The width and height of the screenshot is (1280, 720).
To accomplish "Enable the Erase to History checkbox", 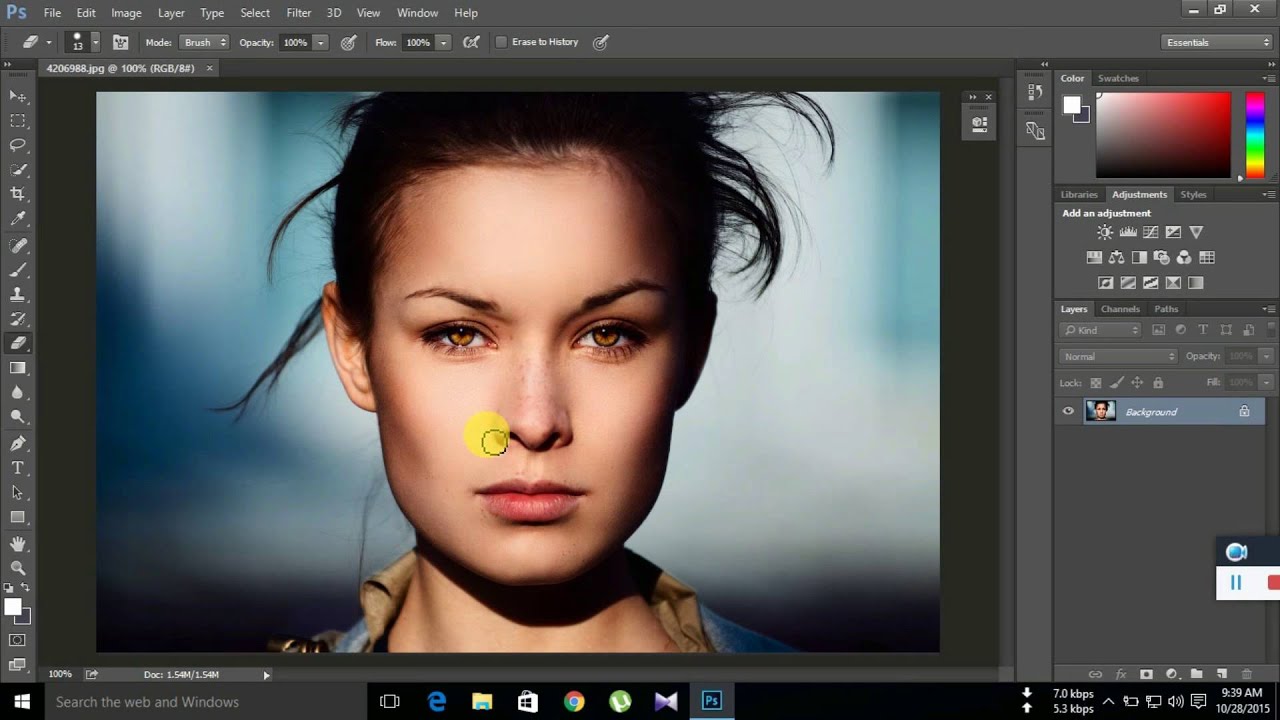I will pyautogui.click(x=501, y=42).
